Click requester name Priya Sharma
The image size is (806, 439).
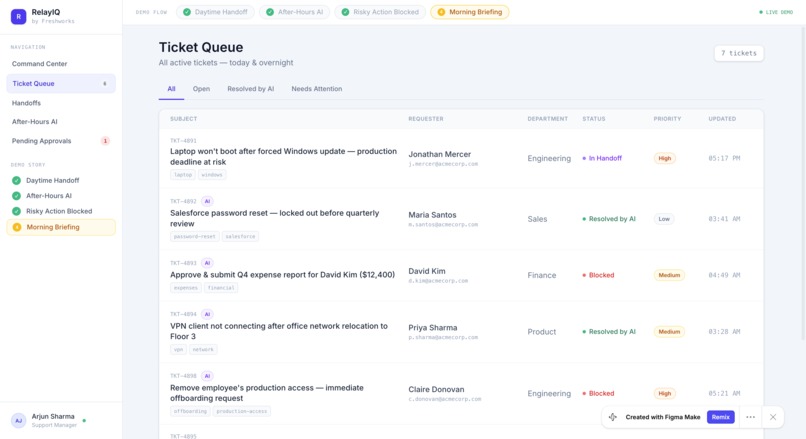click(433, 327)
